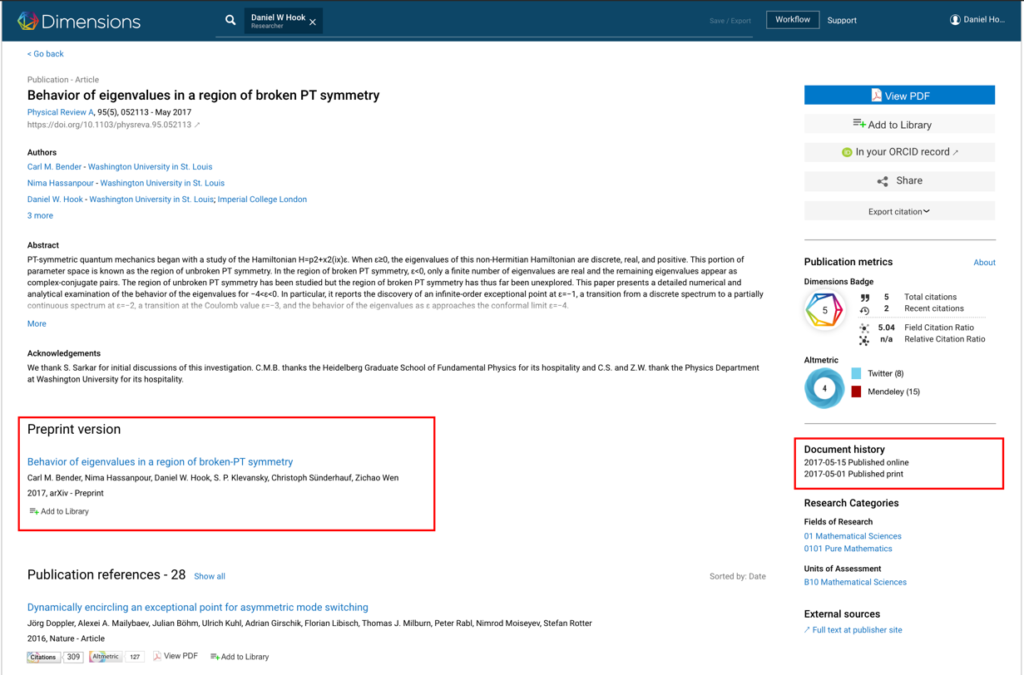This screenshot has height=675, width=1024.
Task: Go back to the previous page
Action: point(45,54)
